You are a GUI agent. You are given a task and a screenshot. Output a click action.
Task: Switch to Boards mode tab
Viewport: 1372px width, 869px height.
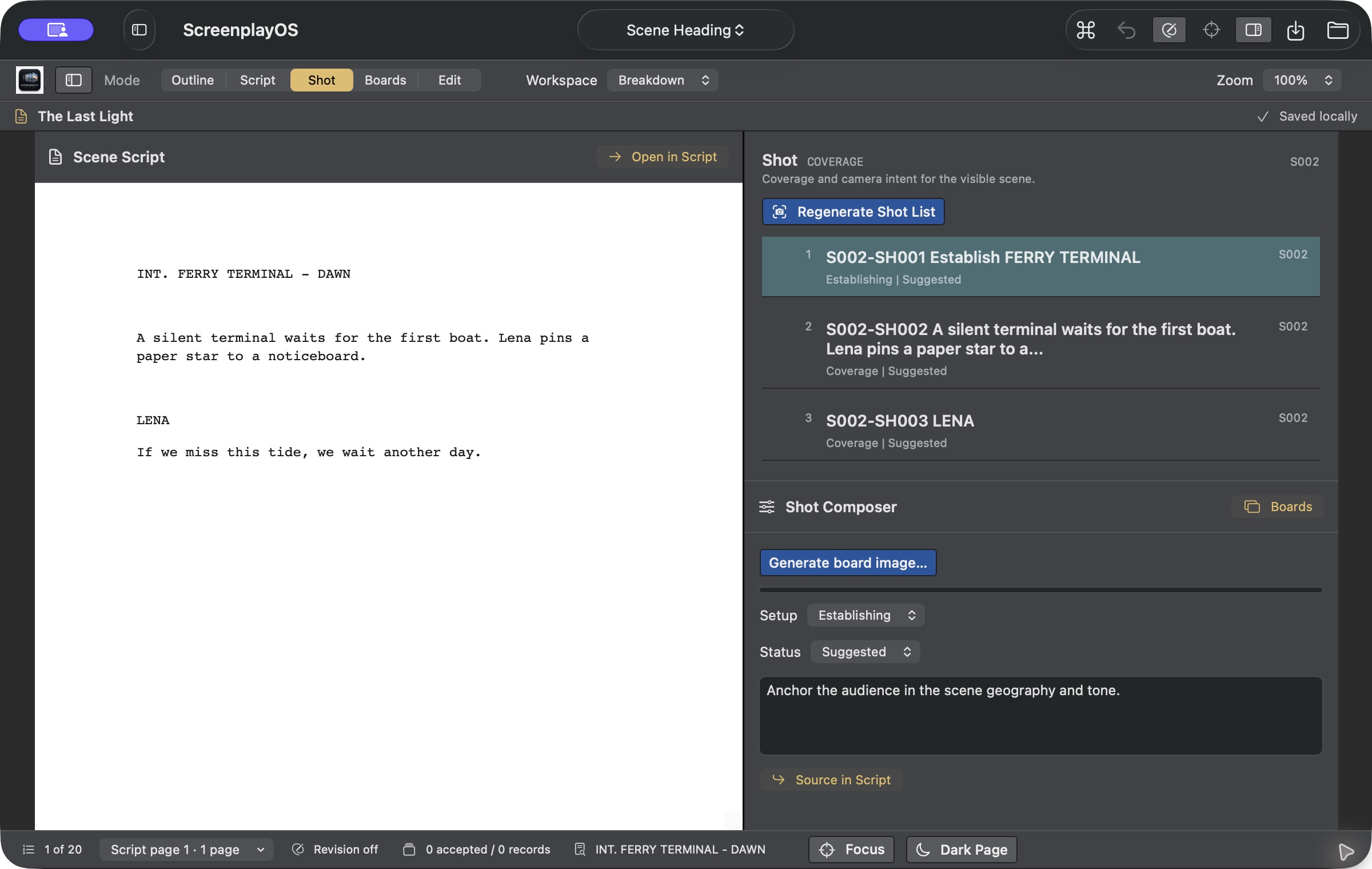point(385,80)
